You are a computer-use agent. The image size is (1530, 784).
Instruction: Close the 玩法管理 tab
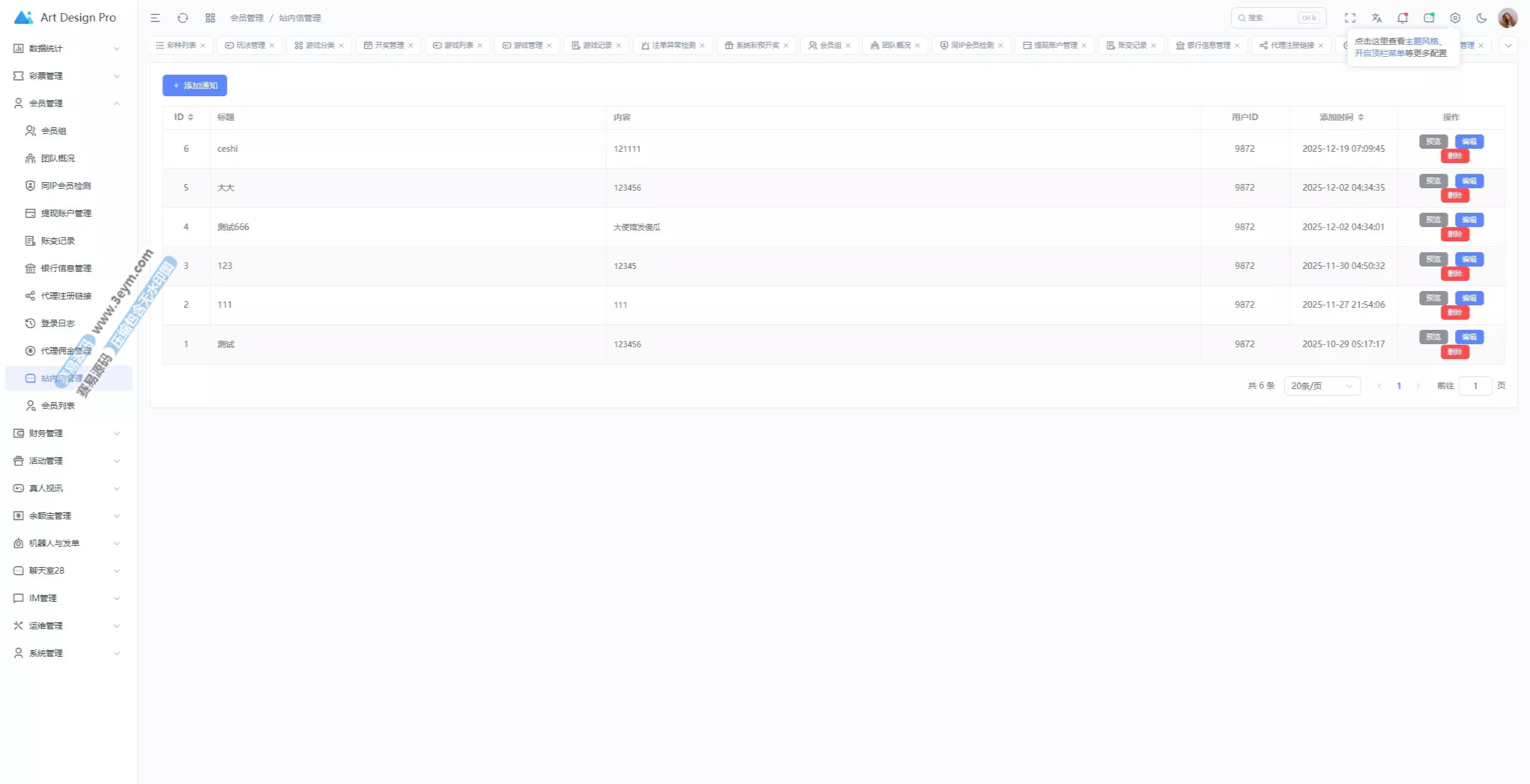point(272,45)
